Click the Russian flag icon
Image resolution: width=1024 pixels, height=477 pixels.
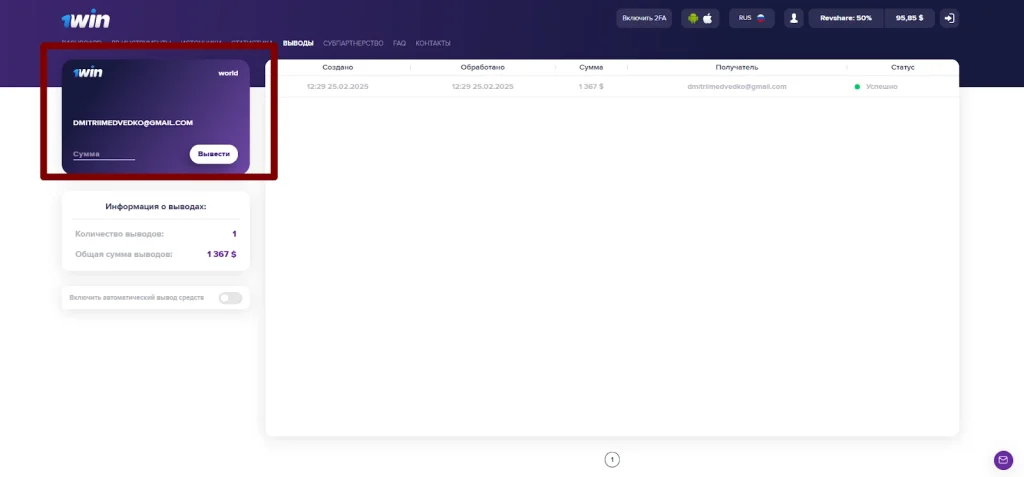tap(761, 18)
